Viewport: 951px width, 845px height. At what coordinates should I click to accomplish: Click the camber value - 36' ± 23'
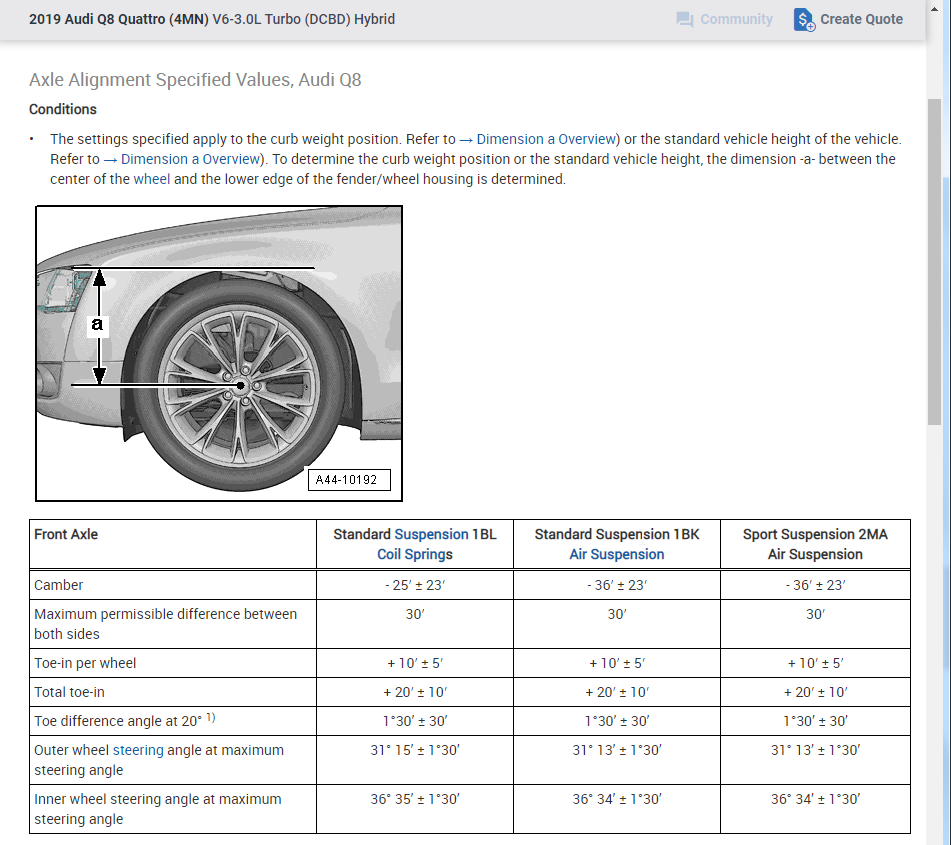[x=616, y=585]
